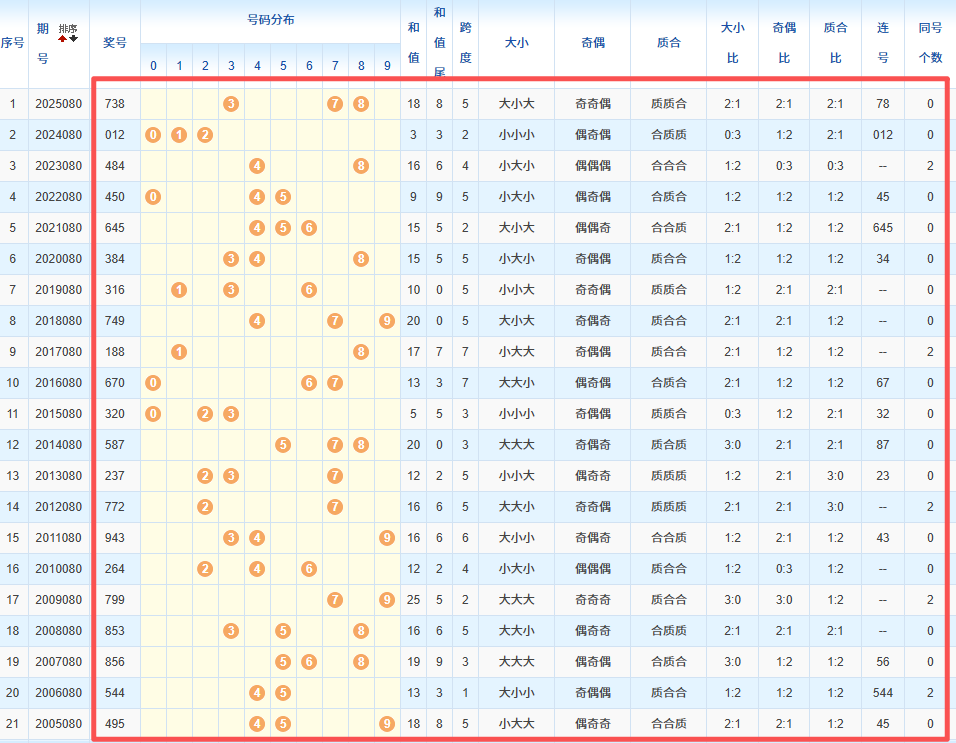Click sum value 25 in row 2009080
This screenshot has height=743, width=956.
(413, 600)
